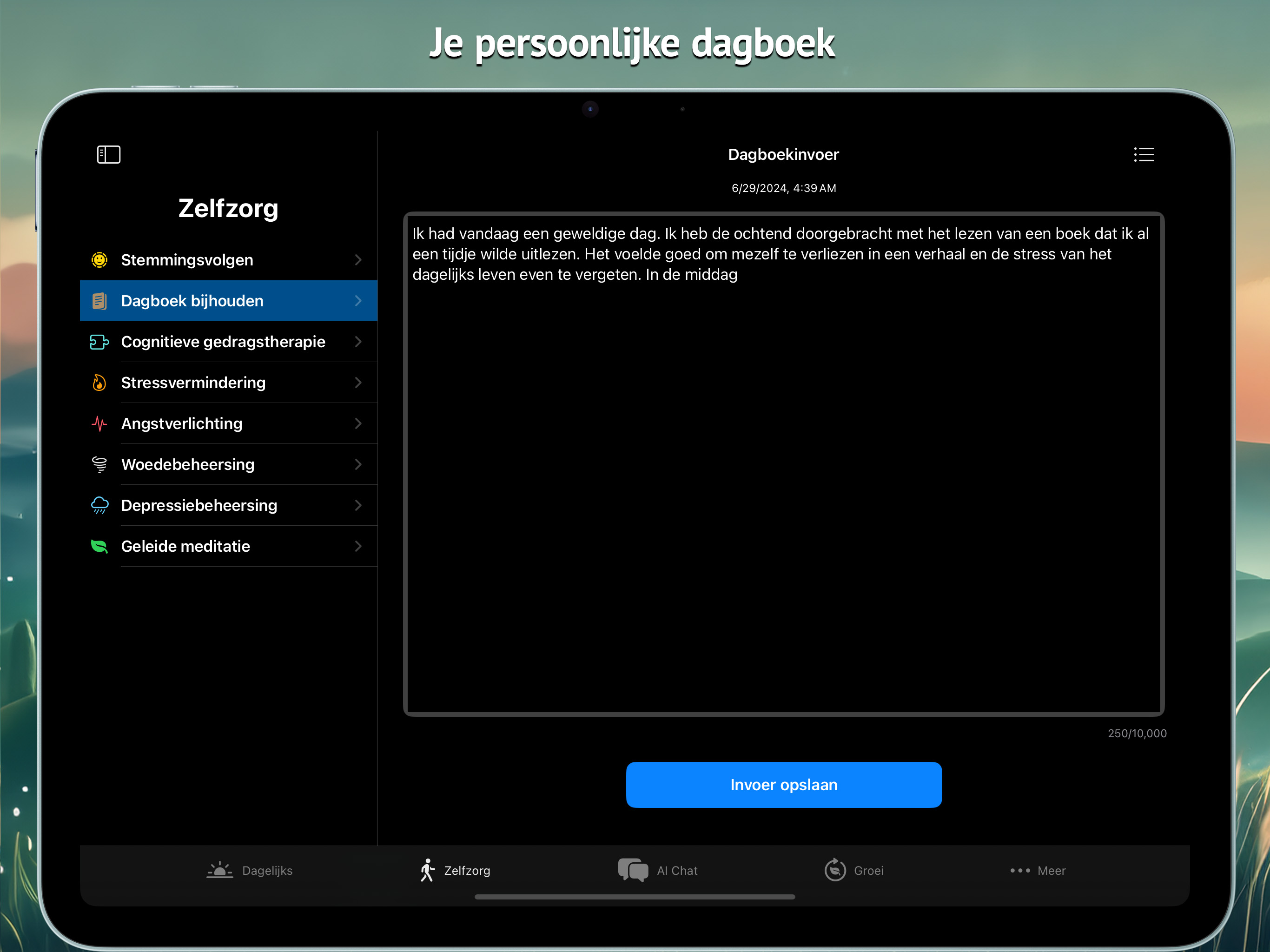Toggle the sidebar panel icon
The image size is (1270, 952).
pos(108,154)
